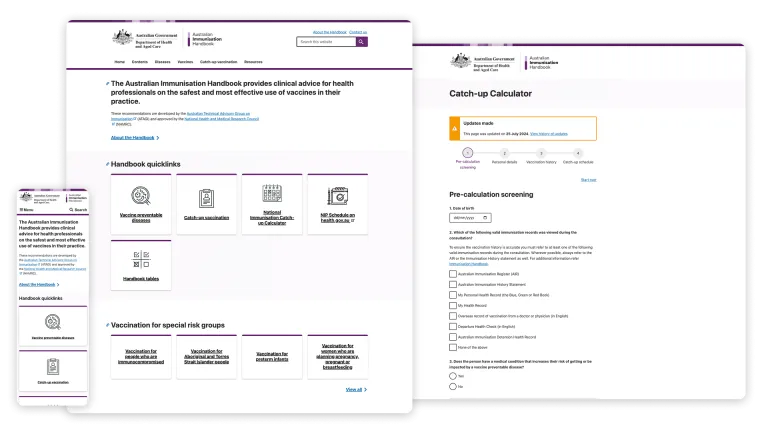Open Catch-up vaccination in navigation bar
Image resolution: width=768 pixels, height=432 pixels.
(218, 62)
